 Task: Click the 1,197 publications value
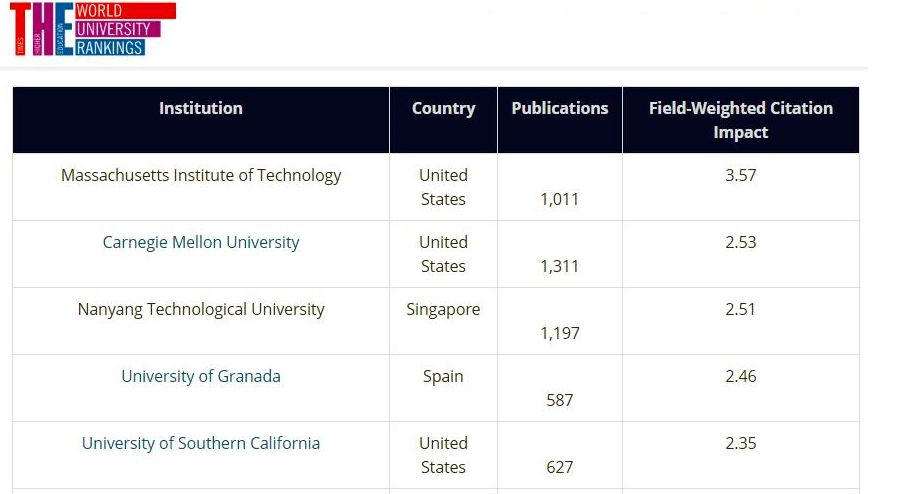click(x=560, y=334)
